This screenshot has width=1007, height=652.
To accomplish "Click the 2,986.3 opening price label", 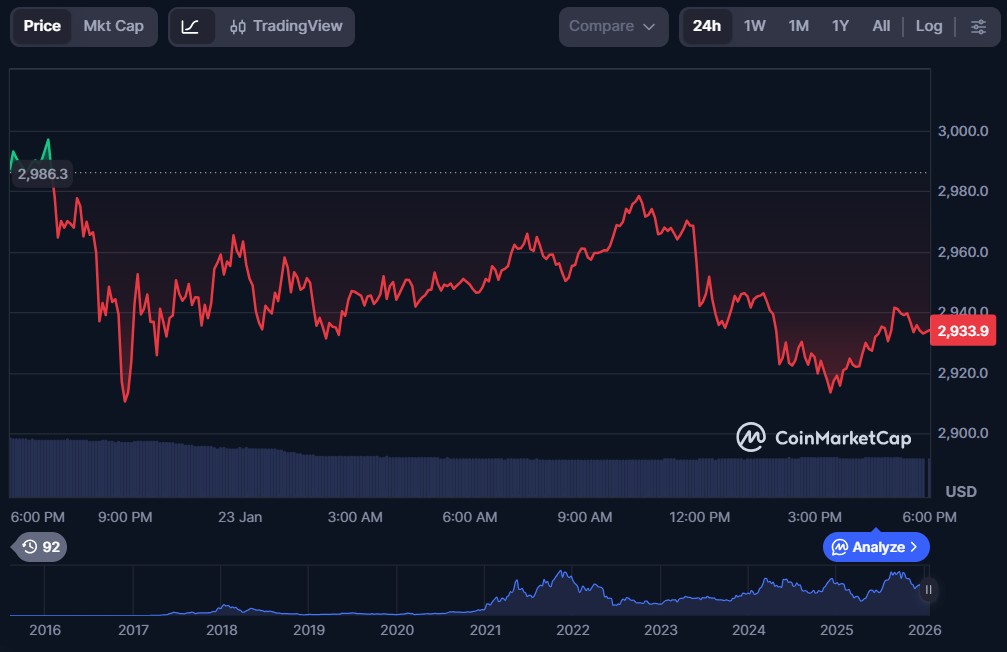I will click(43, 174).
